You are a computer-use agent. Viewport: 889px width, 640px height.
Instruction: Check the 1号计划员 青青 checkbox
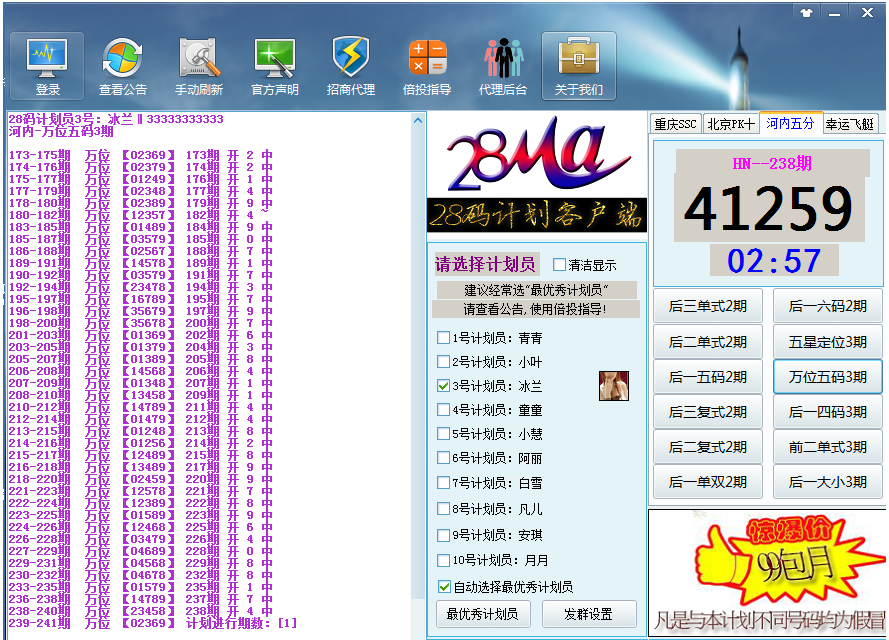(444, 338)
